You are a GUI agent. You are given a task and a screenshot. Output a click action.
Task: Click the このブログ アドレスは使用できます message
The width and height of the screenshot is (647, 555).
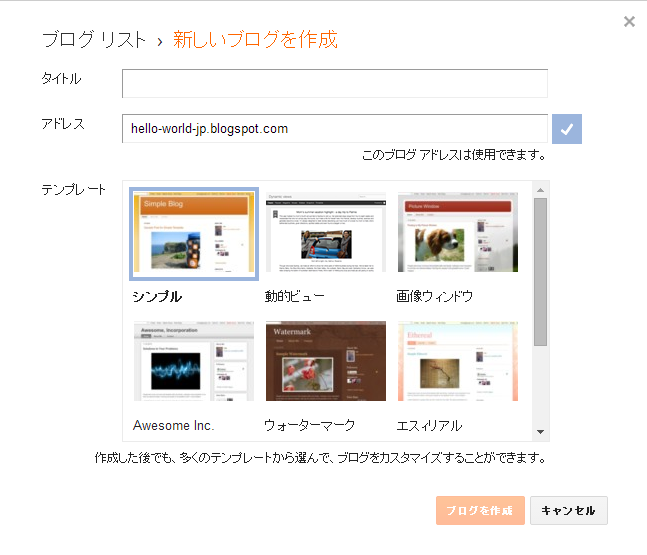pyautogui.click(x=454, y=155)
